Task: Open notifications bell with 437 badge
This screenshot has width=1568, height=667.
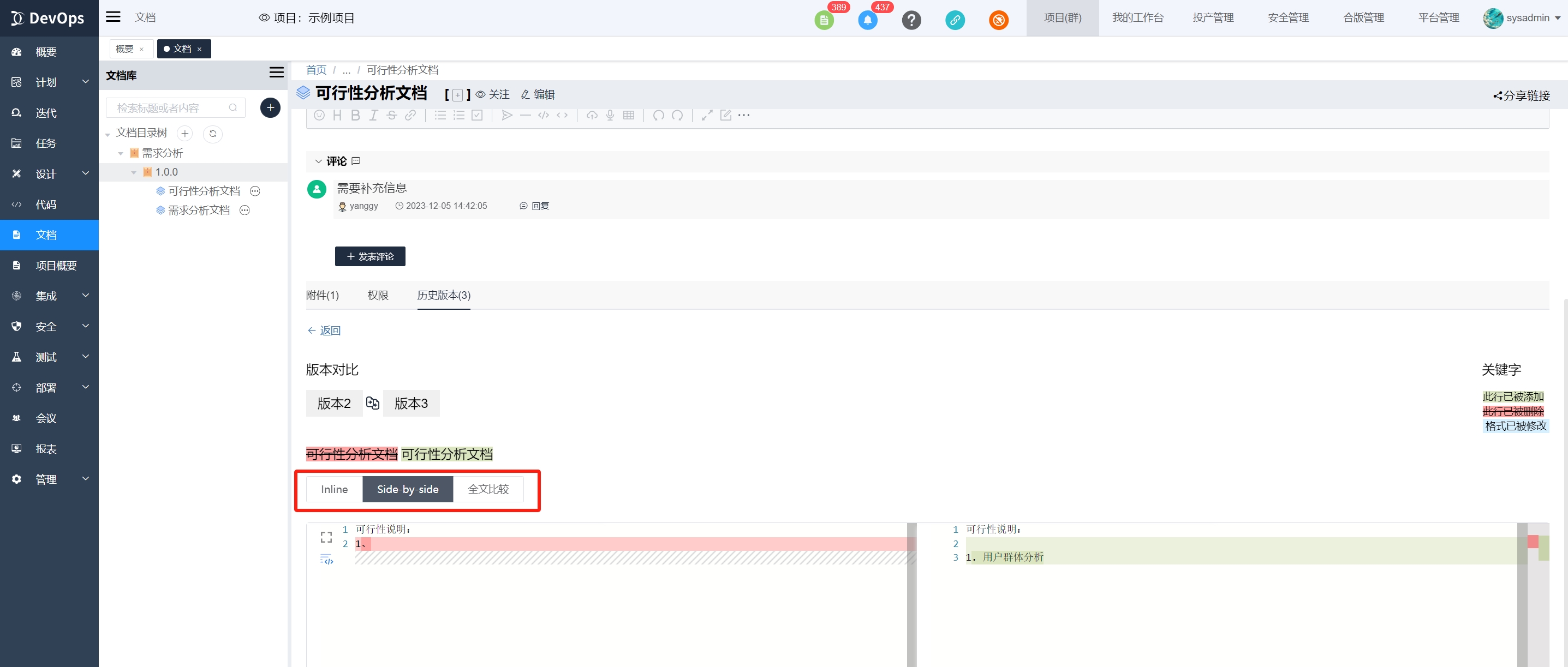Action: pos(867,20)
